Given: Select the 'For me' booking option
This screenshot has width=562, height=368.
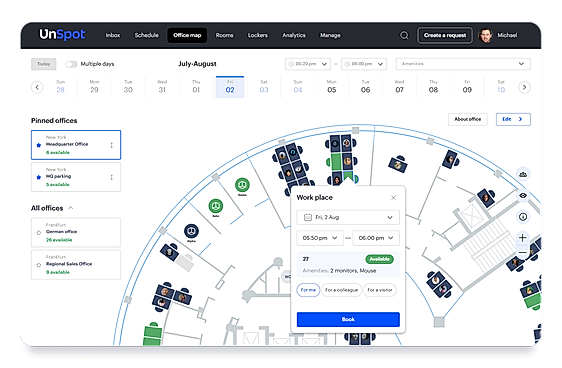Looking at the screenshot, I should pos(308,290).
